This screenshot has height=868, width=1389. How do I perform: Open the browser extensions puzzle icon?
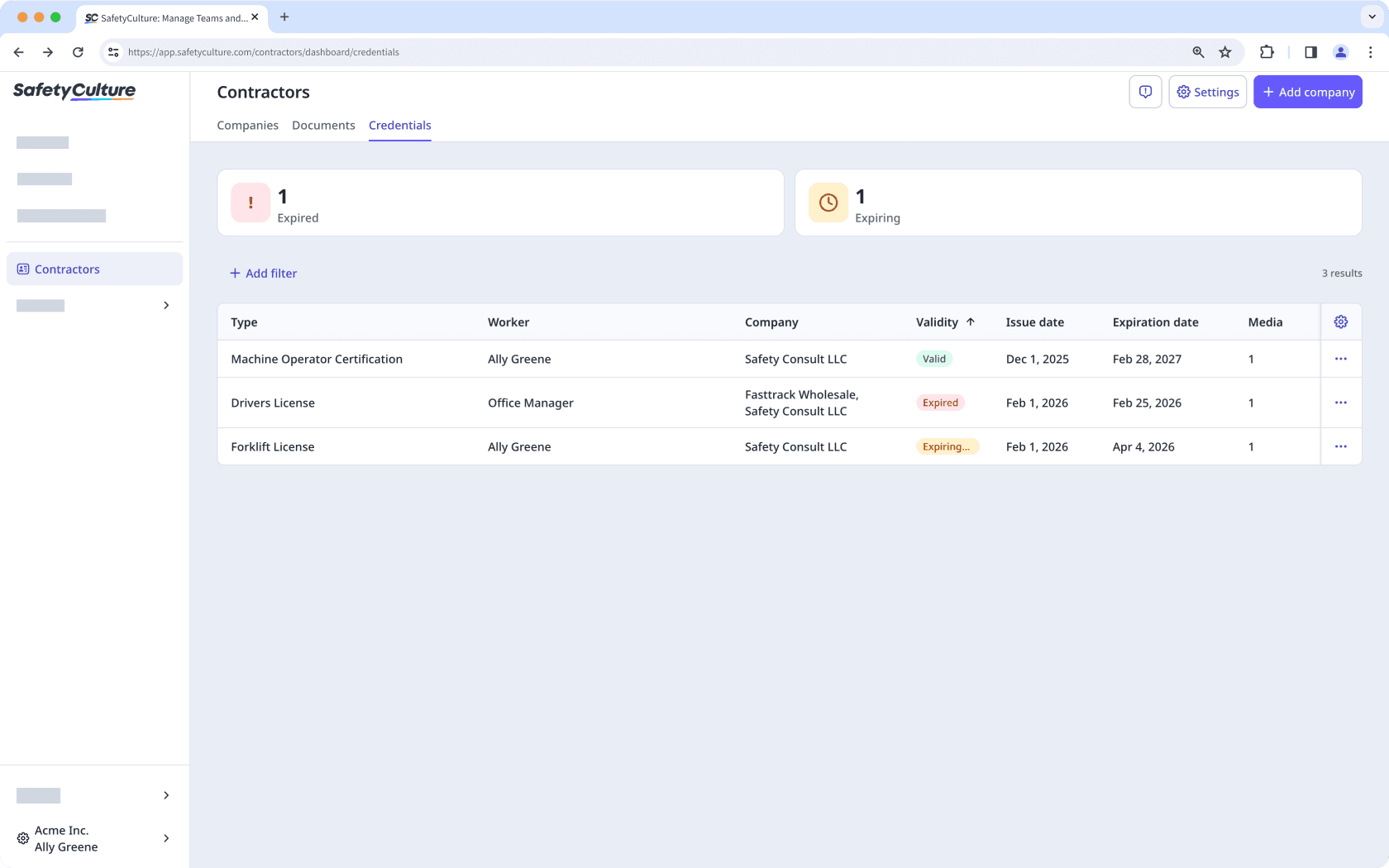[x=1267, y=52]
